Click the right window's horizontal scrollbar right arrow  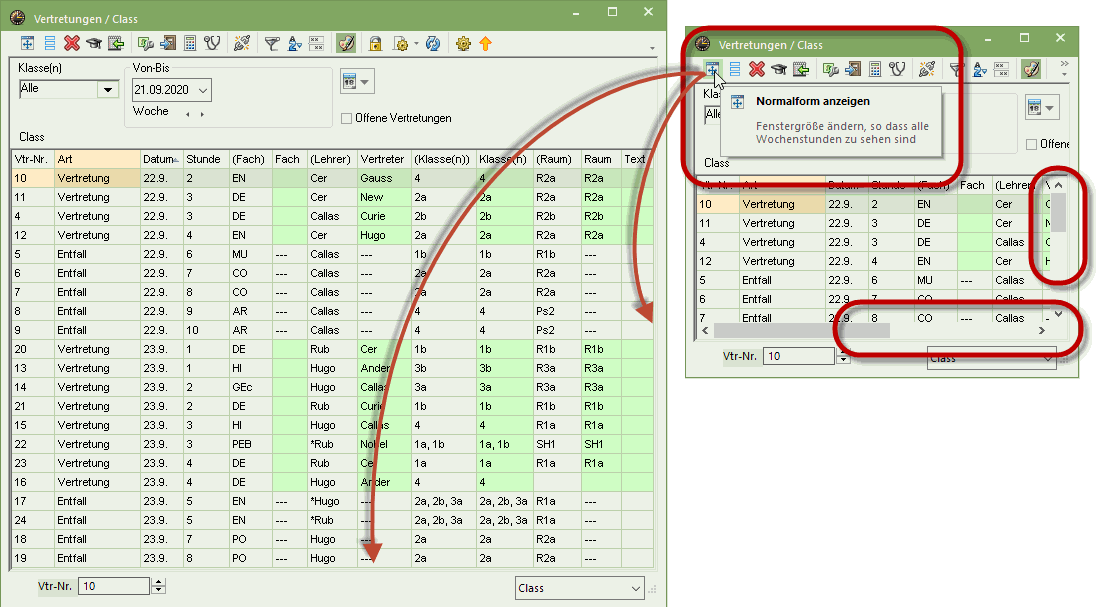(1041, 330)
